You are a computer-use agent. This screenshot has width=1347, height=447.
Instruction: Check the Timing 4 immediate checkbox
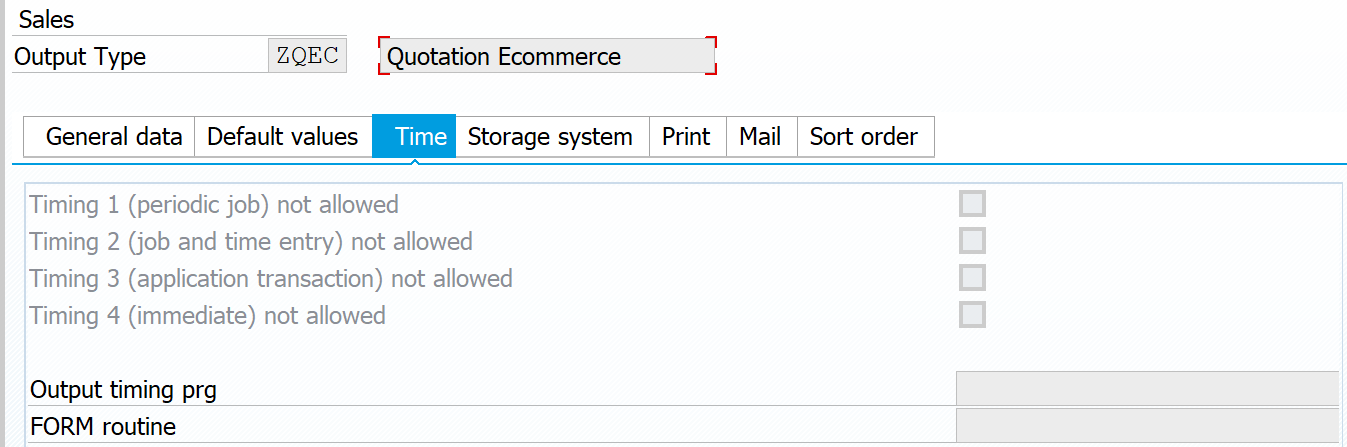click(x=972, y=315)
